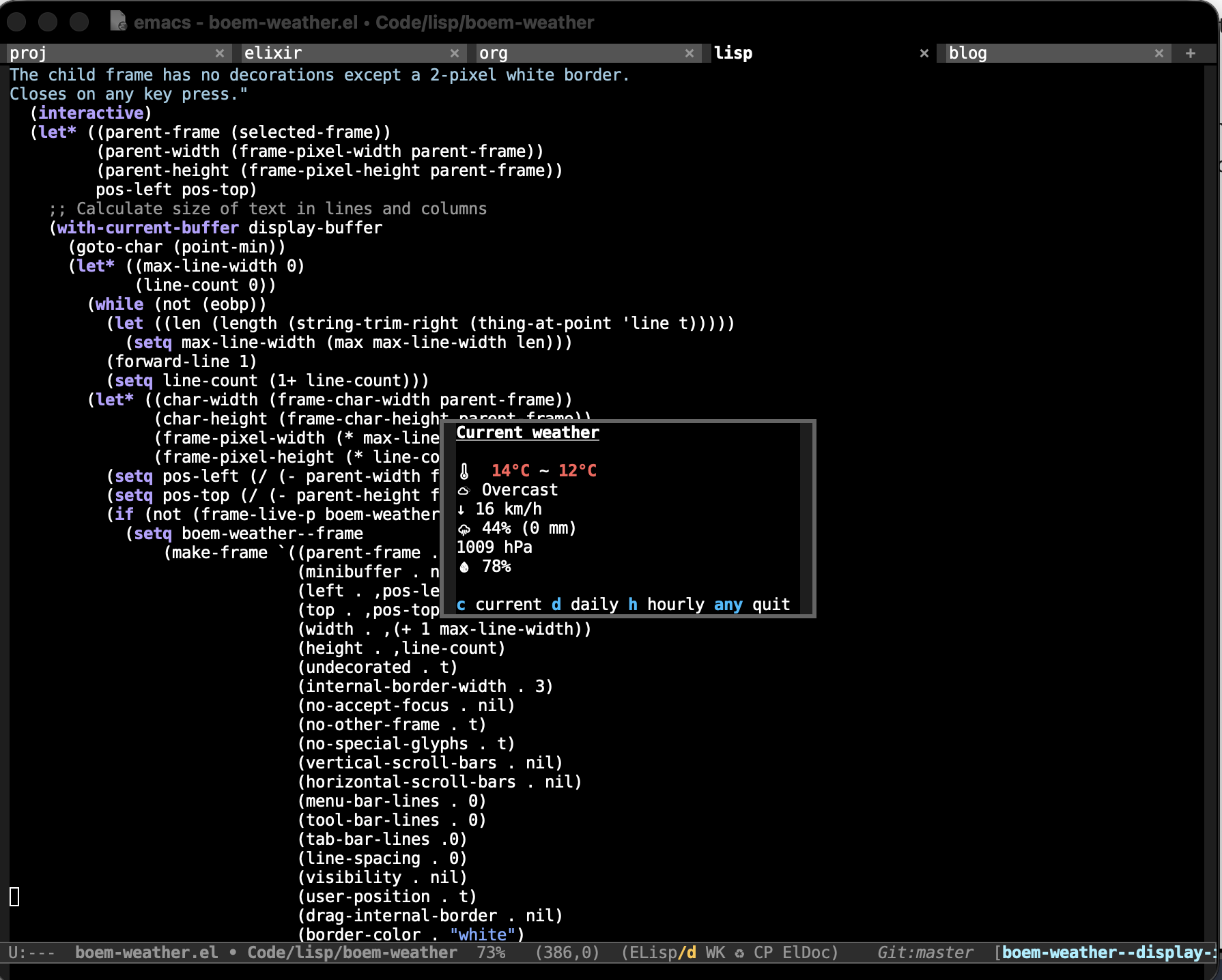Click the 'hourly' forecast key hint
The height and width of the screenshot is (980, 1222).
(x=675, y=605)
